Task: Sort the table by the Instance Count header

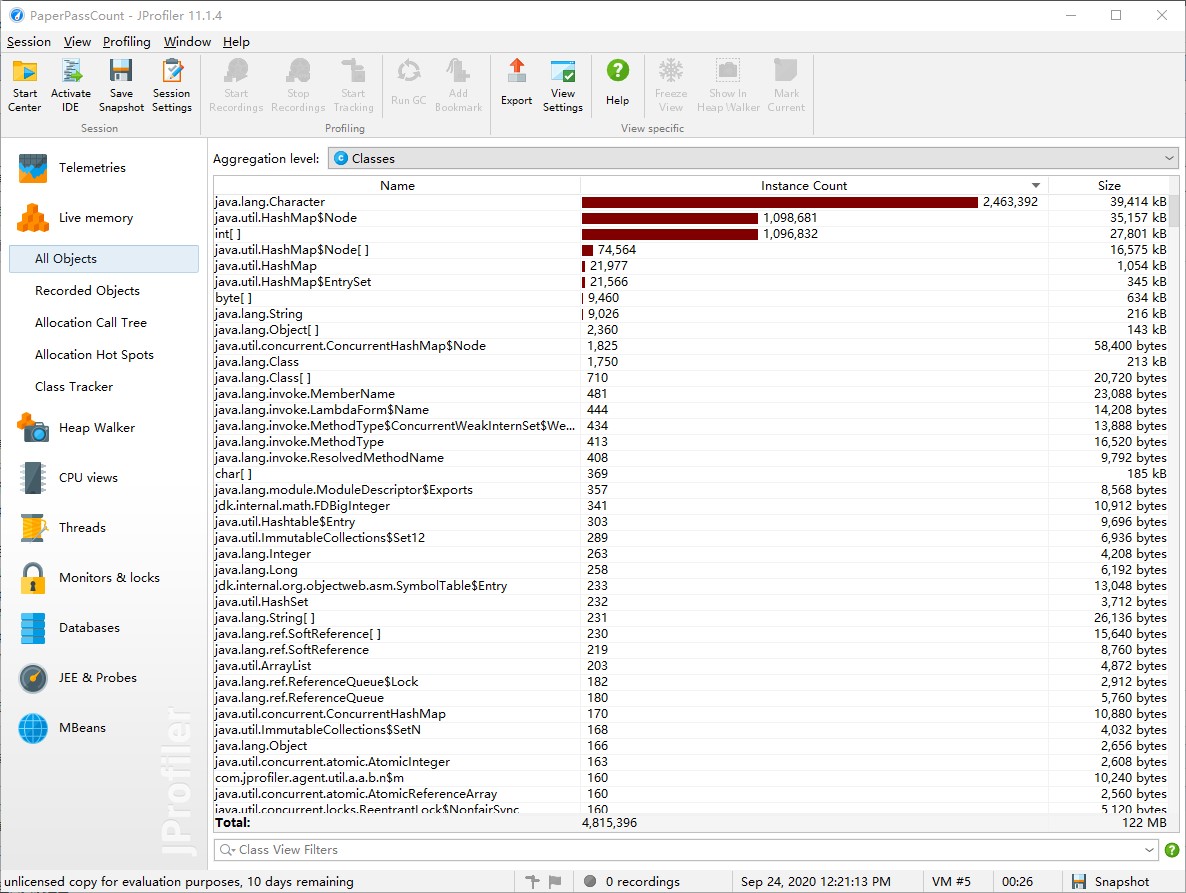Action: tap(814, 185)
